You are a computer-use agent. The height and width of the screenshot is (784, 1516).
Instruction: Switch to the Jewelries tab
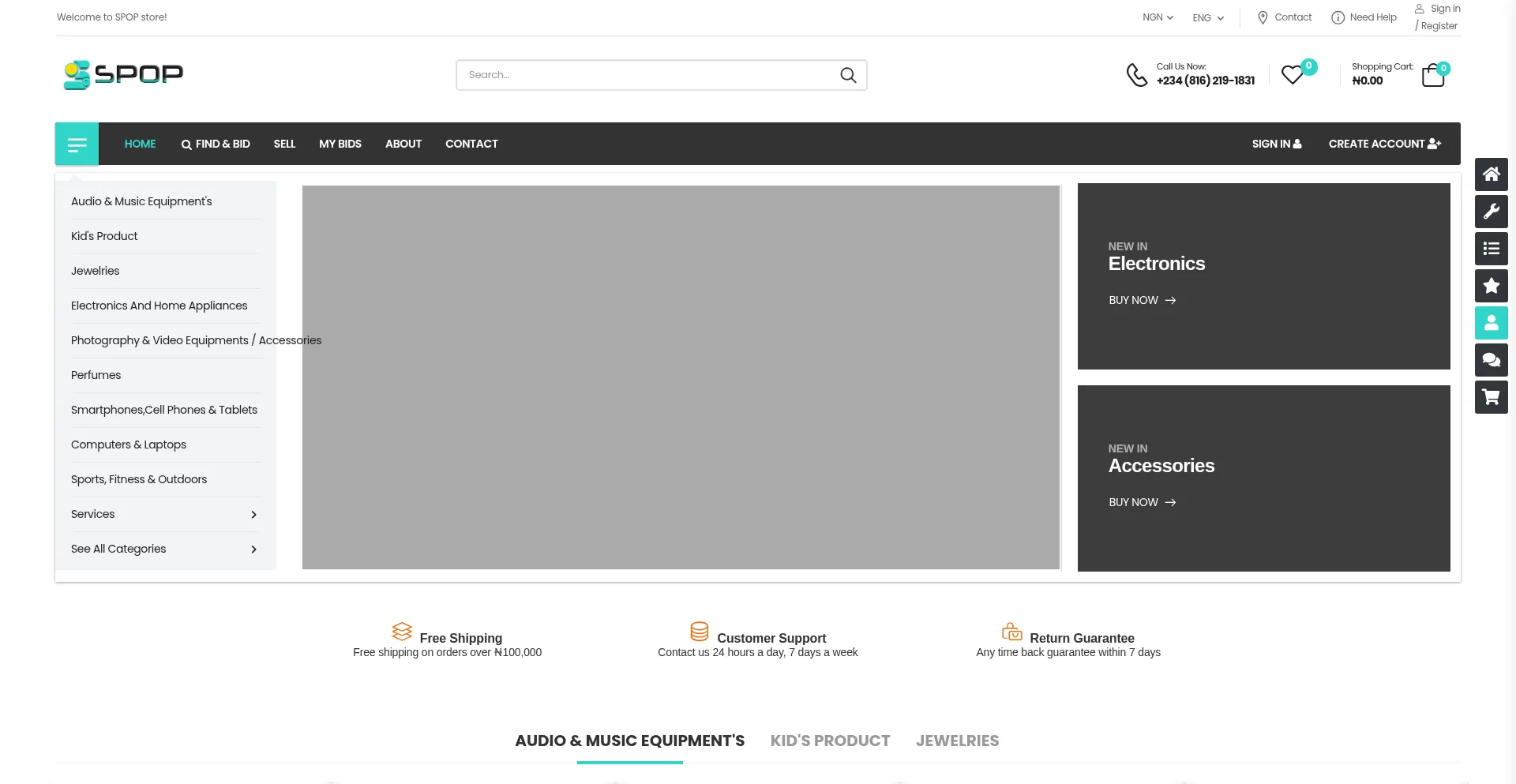[x=957, y=741]
